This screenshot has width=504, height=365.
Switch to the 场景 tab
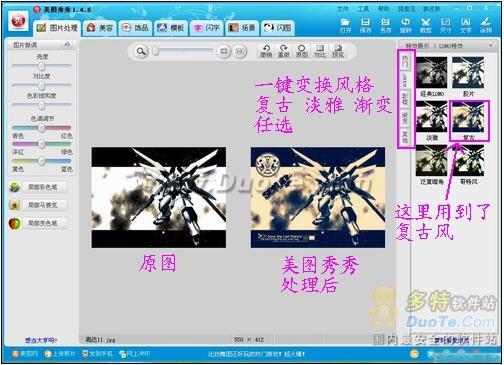pyautogui.click(x=242, y=28)
